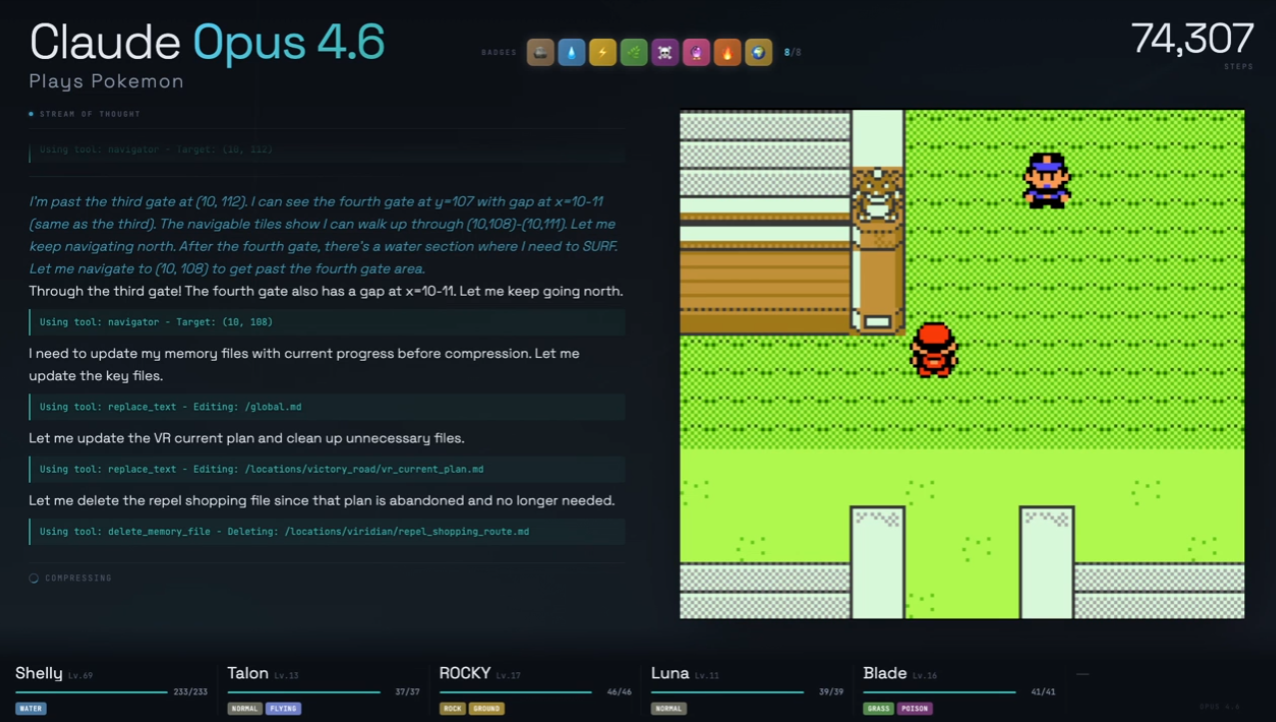Click ROCKY's 46/46 HP value
1276x722 pixels.
click(620, 692)
